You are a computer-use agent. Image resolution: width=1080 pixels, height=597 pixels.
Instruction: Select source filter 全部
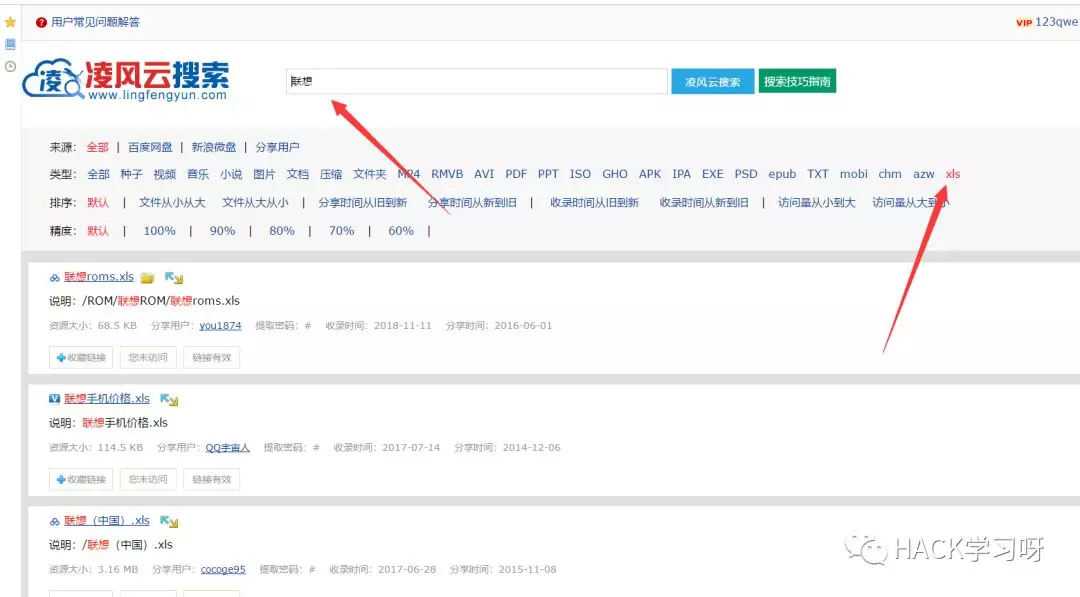click(97, 147)
